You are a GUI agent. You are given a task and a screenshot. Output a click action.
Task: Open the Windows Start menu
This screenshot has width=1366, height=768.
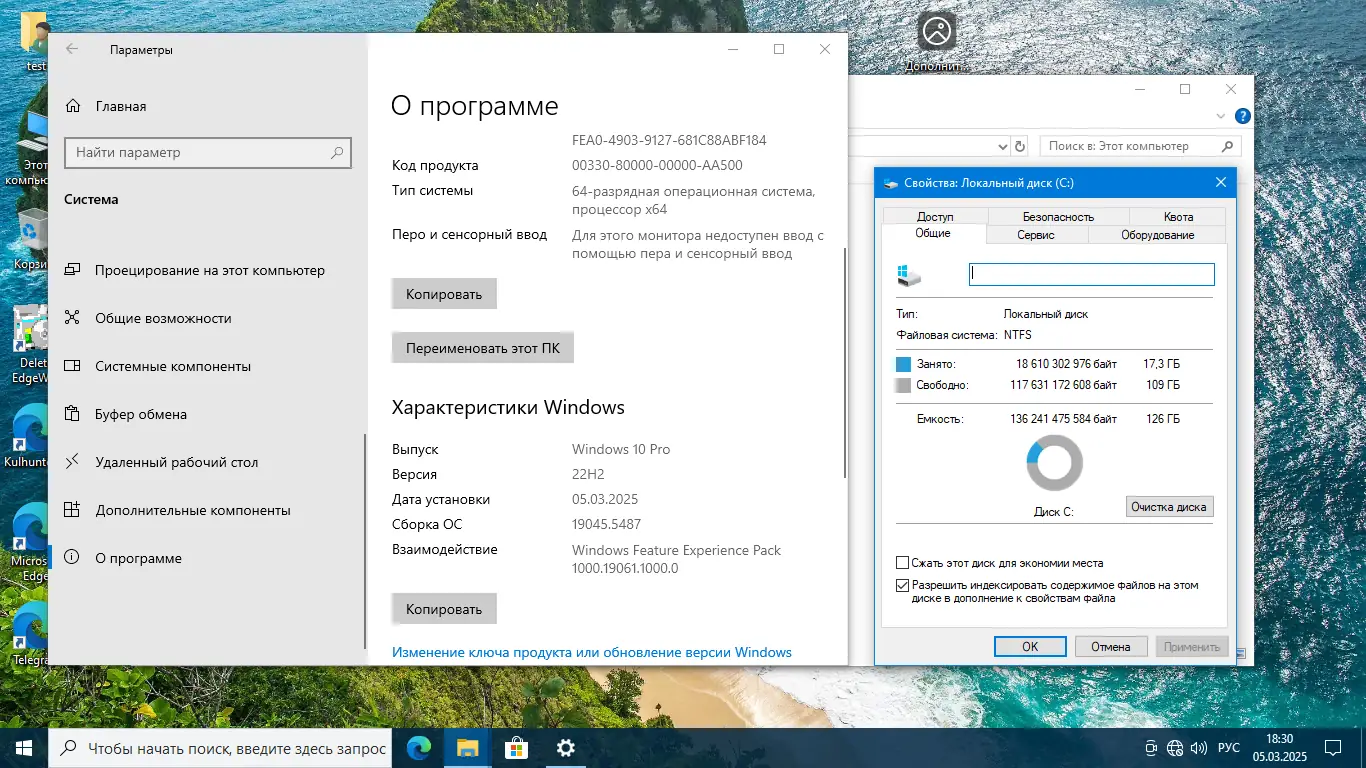click(24, 748)
